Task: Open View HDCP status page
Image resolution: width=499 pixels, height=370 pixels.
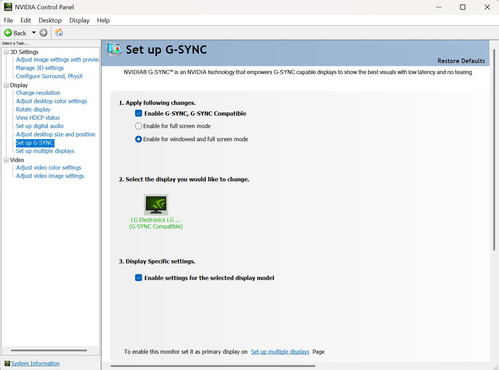Action: (x=38, y=118)
